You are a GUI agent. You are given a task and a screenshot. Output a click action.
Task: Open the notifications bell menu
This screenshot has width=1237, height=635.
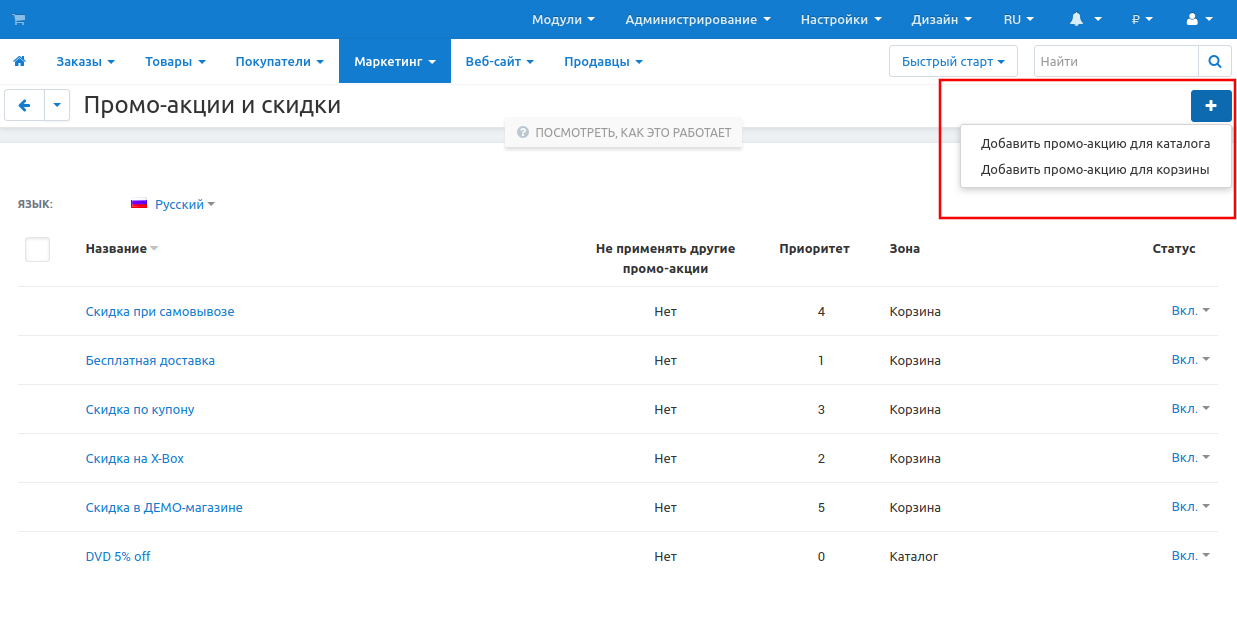(x=1085, y=19)
